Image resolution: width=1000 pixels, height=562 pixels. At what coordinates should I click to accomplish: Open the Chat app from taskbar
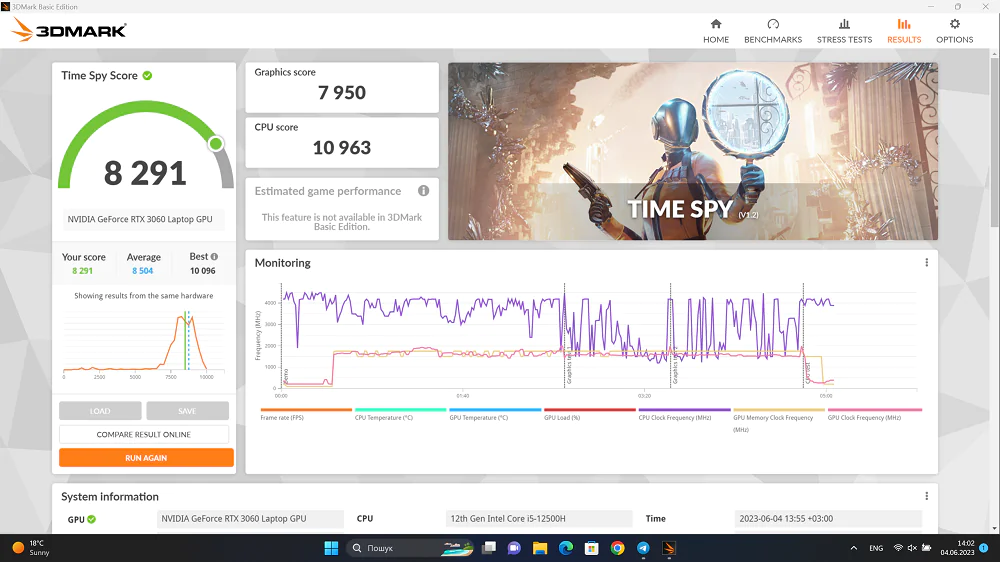tap(514, 548)
